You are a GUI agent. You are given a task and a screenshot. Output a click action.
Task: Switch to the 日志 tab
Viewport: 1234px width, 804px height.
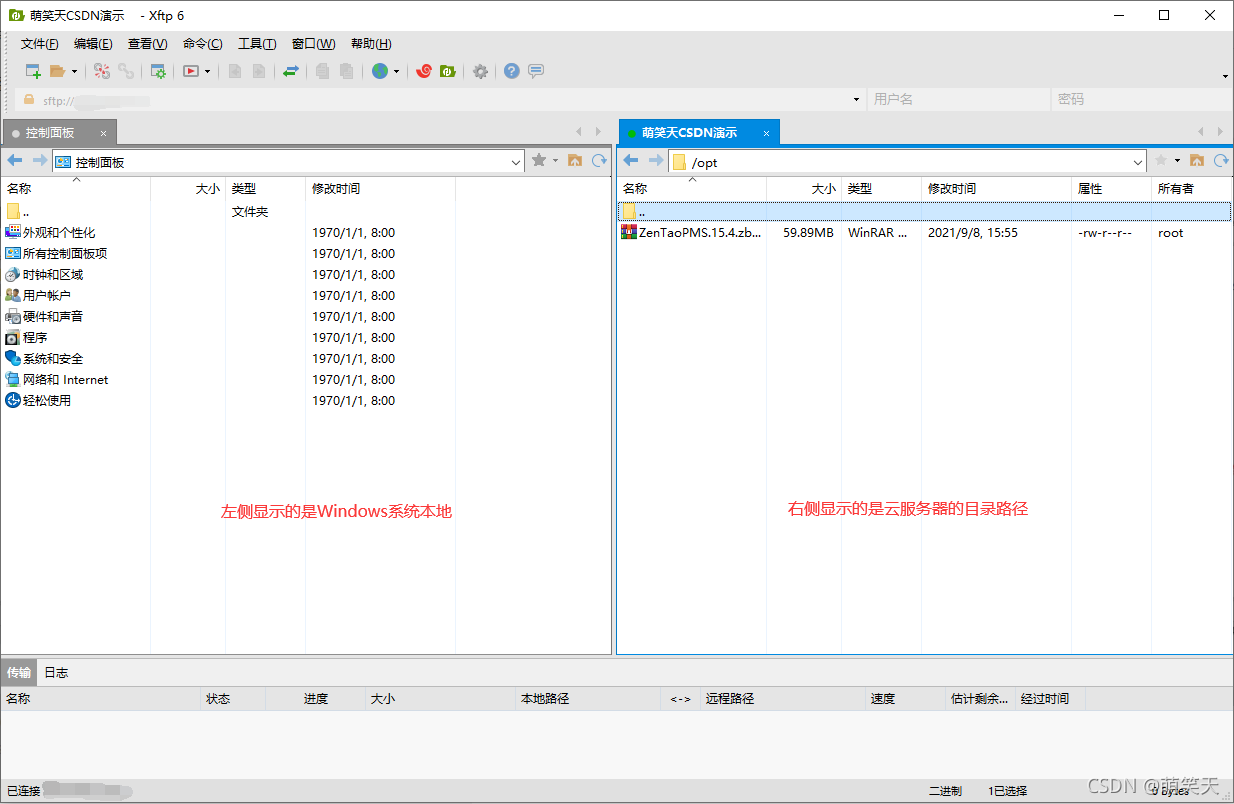56,673
